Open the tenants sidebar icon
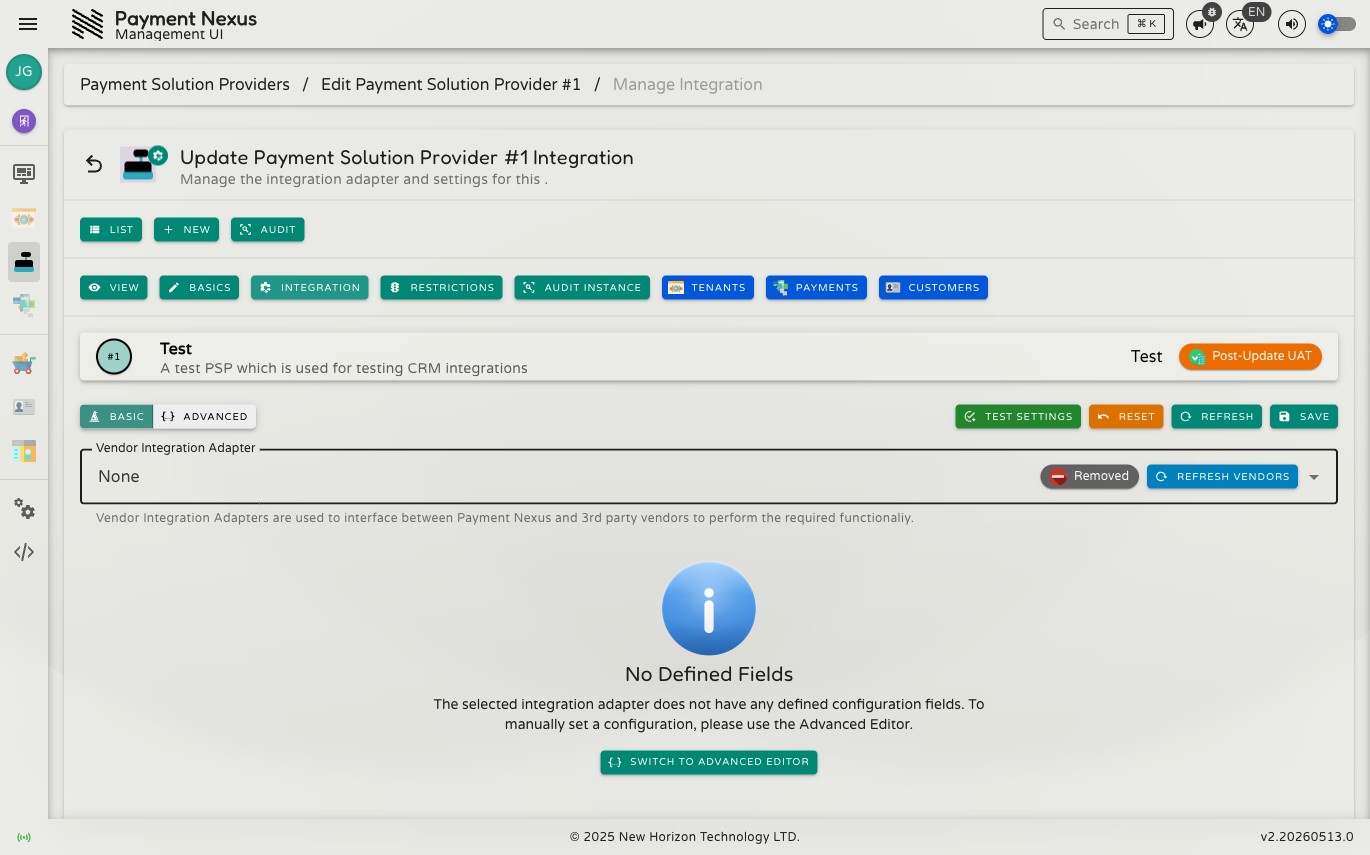This screenshot has height=855, width=1370. point(24,218)
